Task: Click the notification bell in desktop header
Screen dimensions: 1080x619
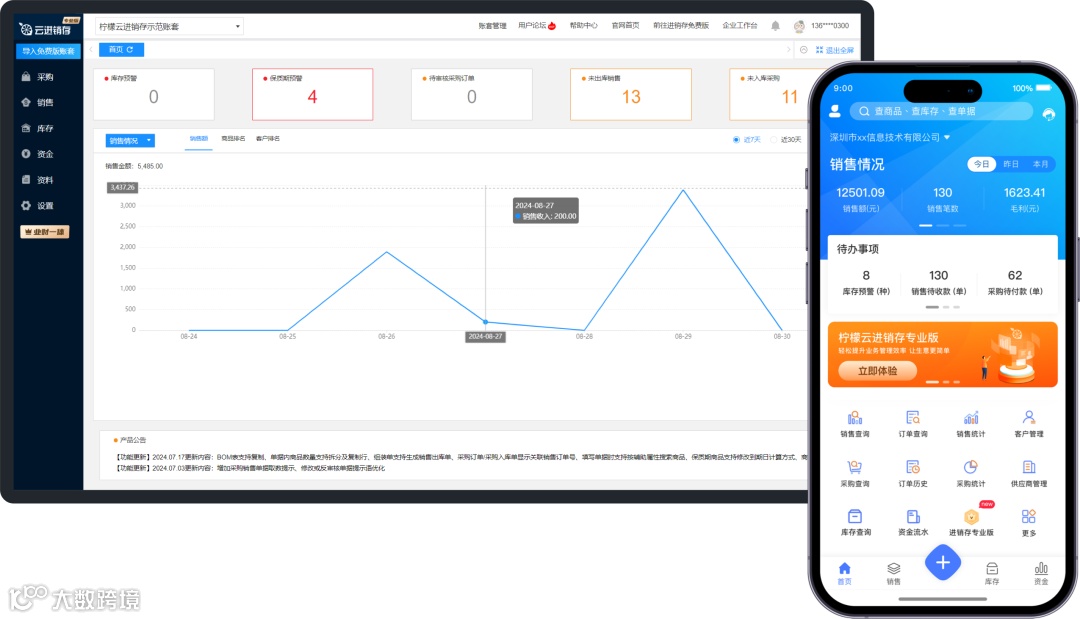Action: [x=775, y=25]
